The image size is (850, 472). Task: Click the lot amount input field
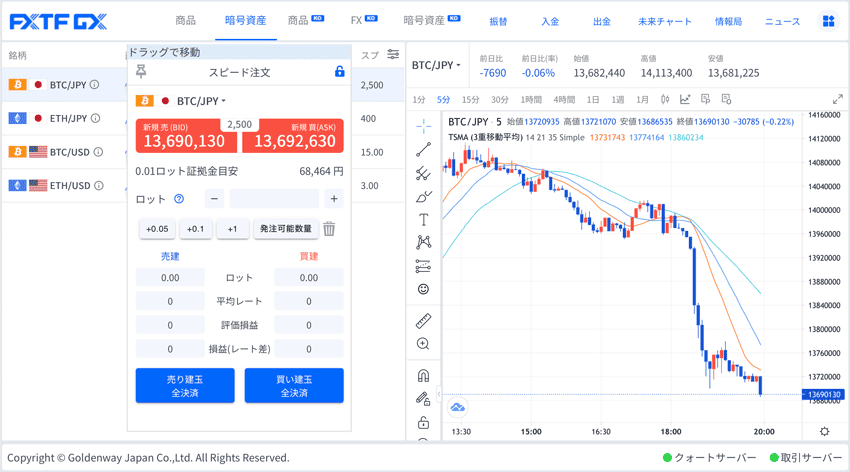(274, 199)
